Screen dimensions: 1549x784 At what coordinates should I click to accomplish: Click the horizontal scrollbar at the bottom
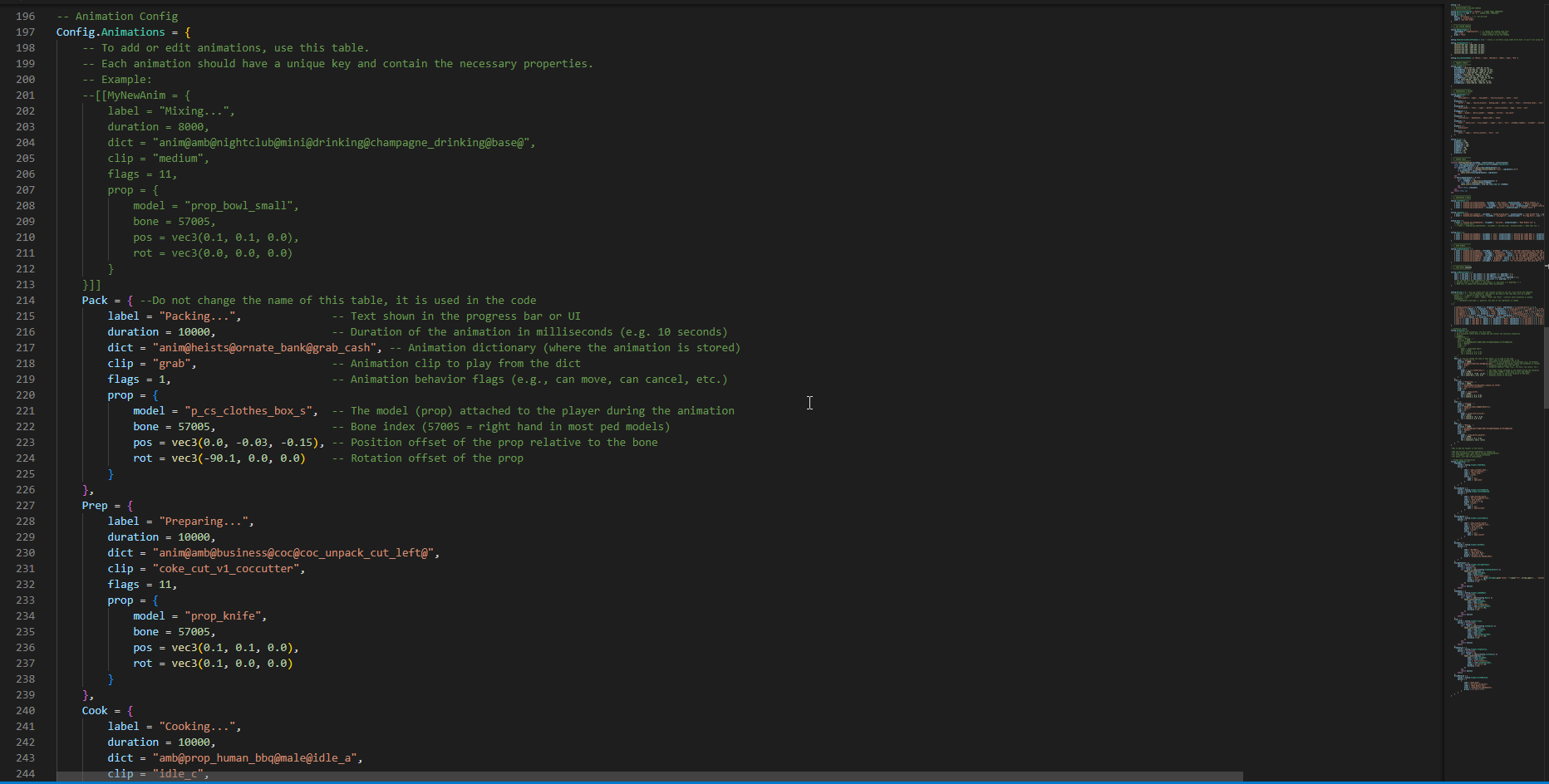[x=648, y=777]
